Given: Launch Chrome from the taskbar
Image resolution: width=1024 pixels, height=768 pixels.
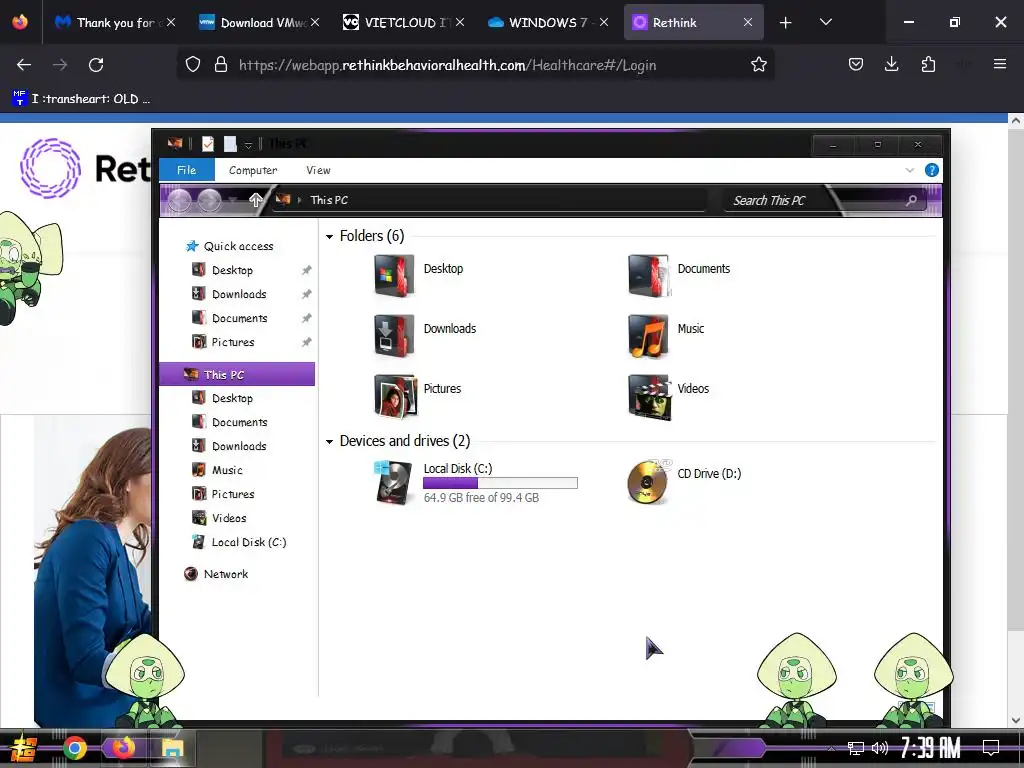Looking at the screenshot, I should coord(74,748).
